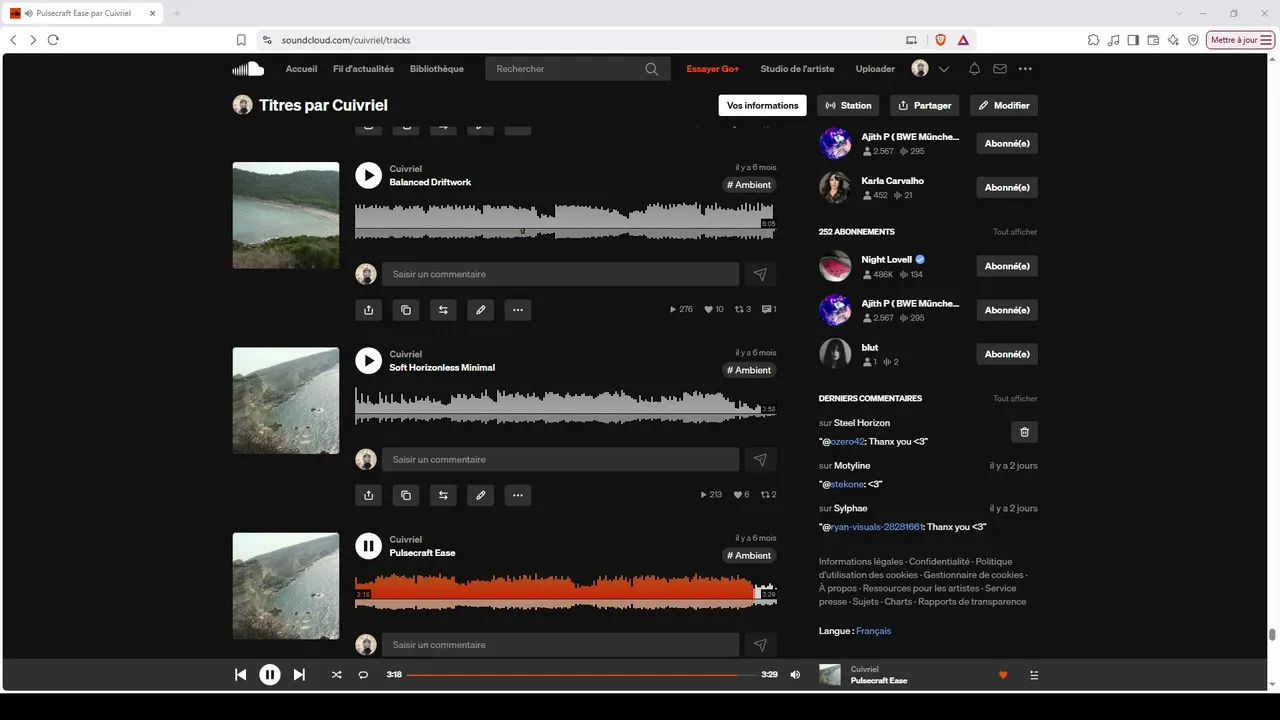Open more options for Soft Horizonless Minimal
The height and width of the screenshot is (720, 1280).
pos(518,495)
